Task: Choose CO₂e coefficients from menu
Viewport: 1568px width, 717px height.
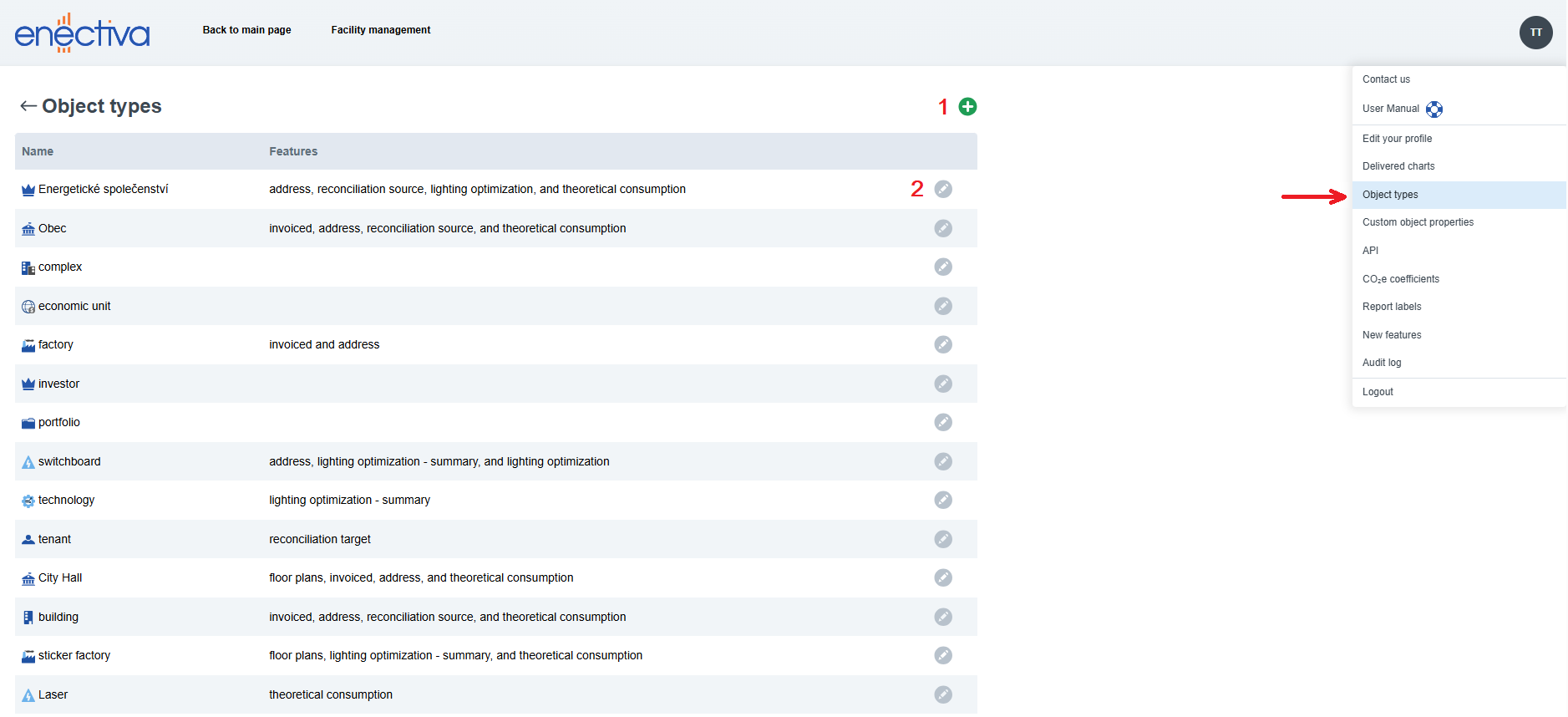Action: [1400, 279]
